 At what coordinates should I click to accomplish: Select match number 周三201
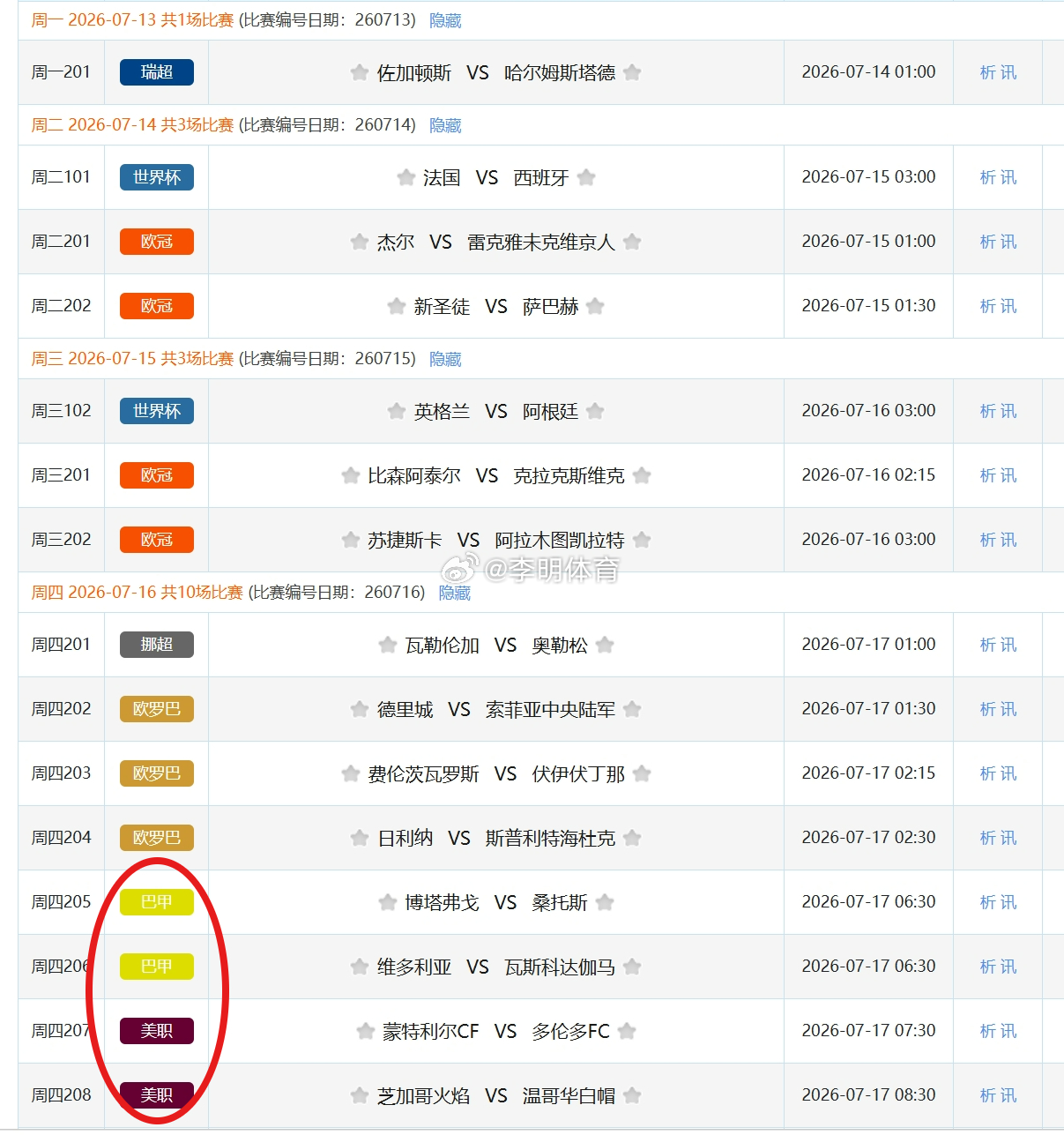pyautogui.click(x=61, y=475)
